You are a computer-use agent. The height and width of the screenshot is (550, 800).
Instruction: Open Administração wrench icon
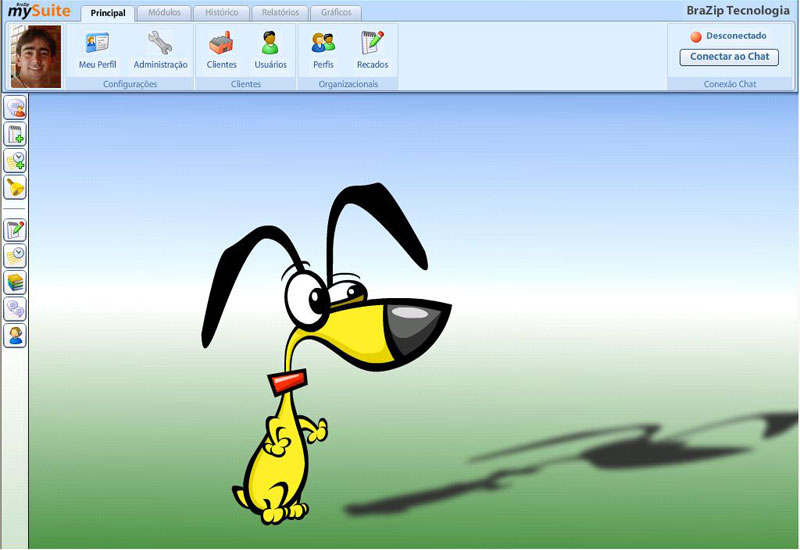coord(160,43)
